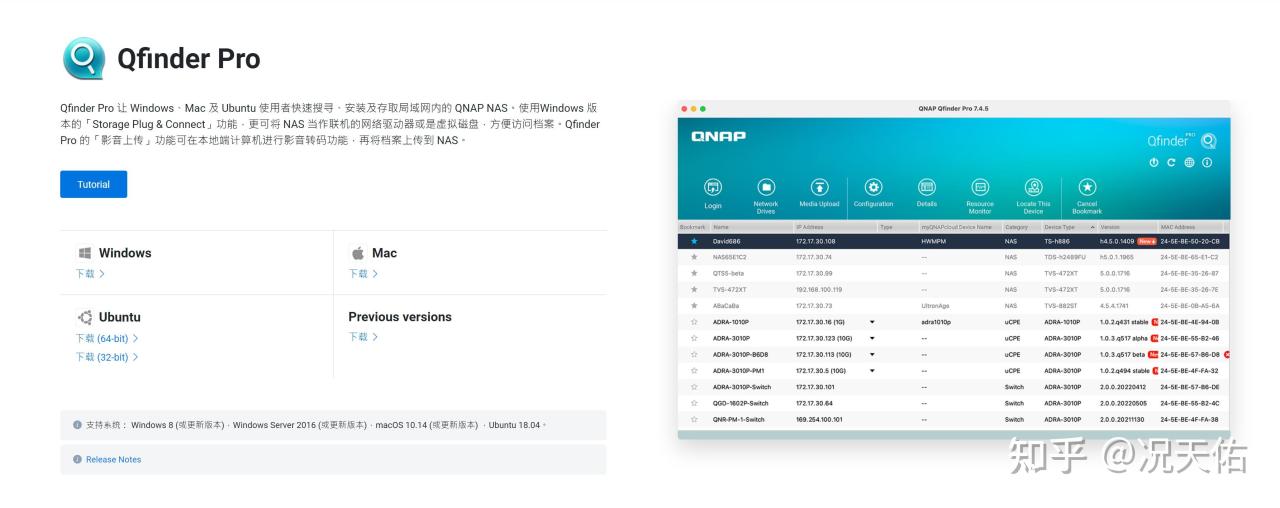This screenshot has height=508, width=1280.
Task: Click the Ubuntu logo icon
Action: point(85,317)
